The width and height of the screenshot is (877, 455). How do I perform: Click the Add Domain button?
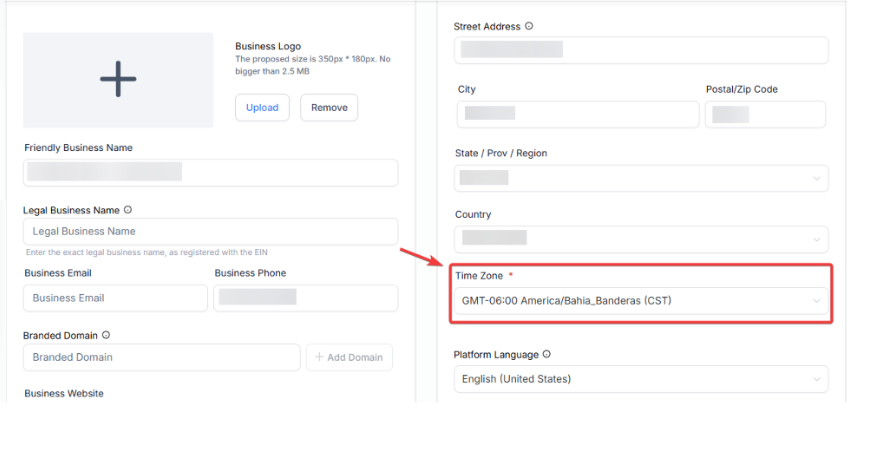point(349,357)
